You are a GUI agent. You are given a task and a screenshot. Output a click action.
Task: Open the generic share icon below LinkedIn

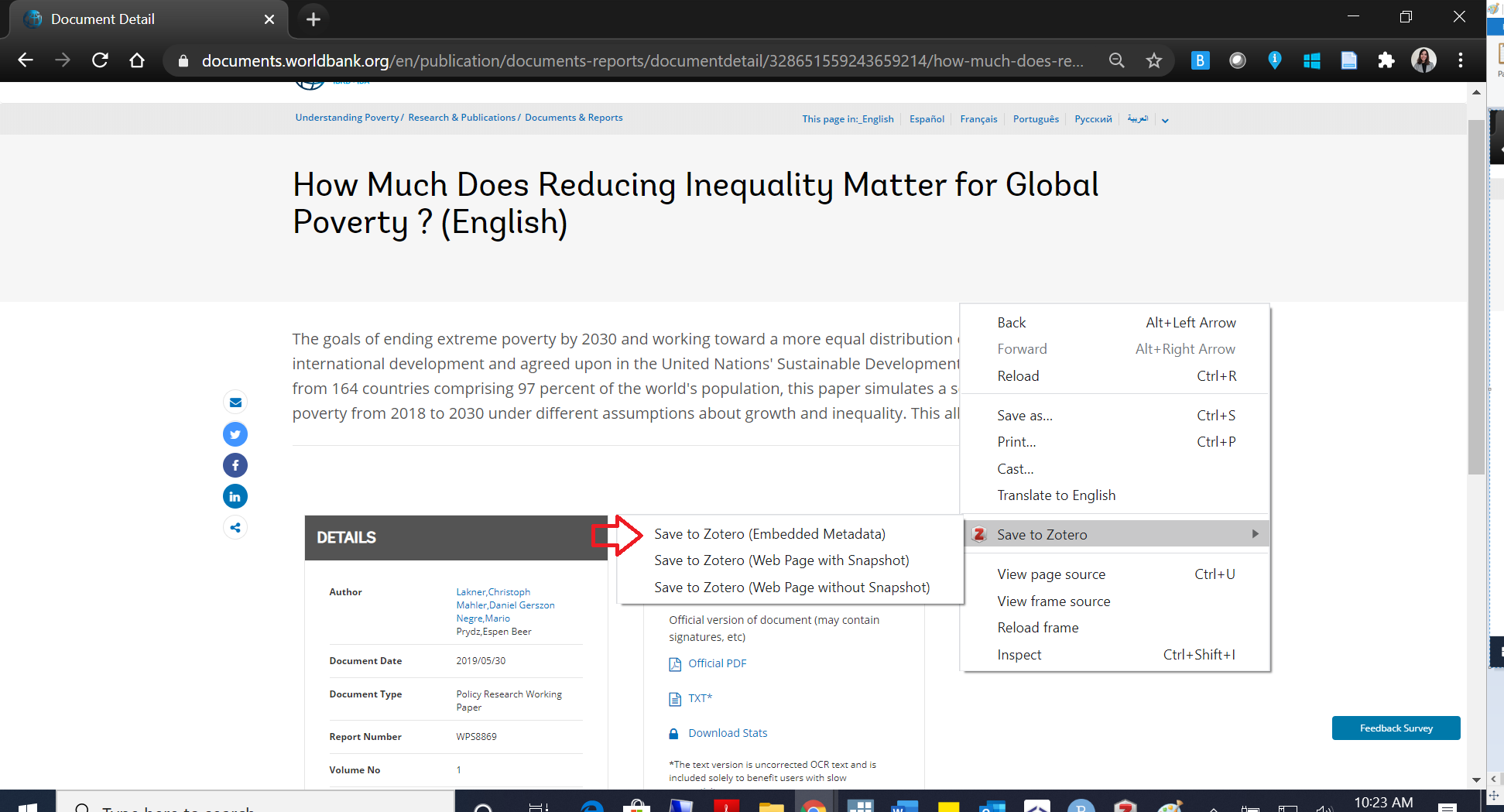[235, 528]
